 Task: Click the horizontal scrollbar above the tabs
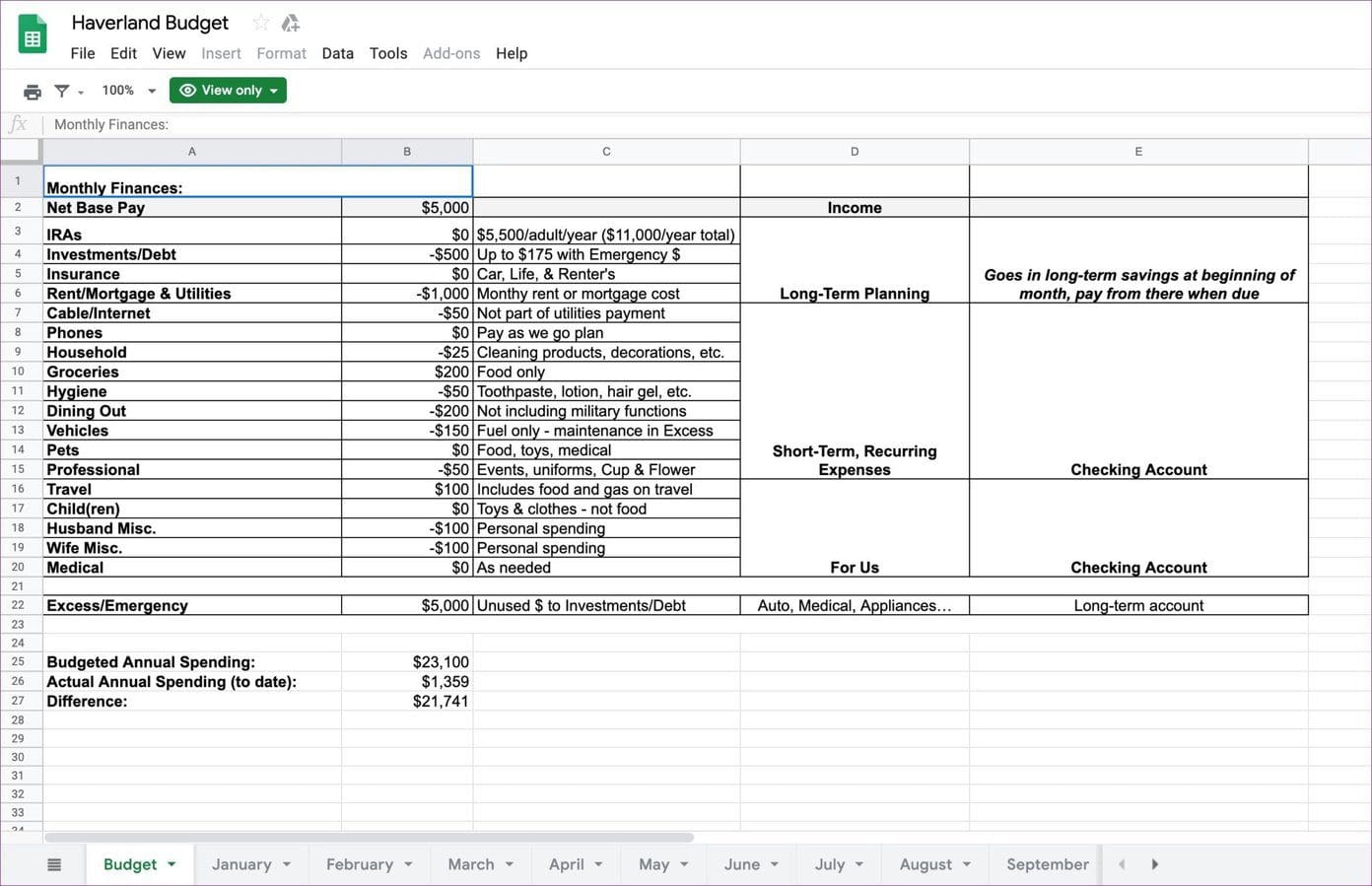coord(370,838)
